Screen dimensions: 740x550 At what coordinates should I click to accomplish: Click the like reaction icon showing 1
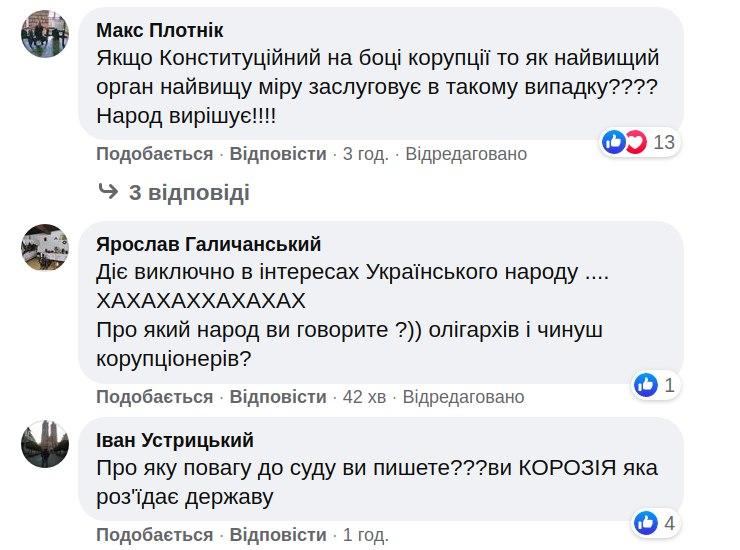click(646, 384)
